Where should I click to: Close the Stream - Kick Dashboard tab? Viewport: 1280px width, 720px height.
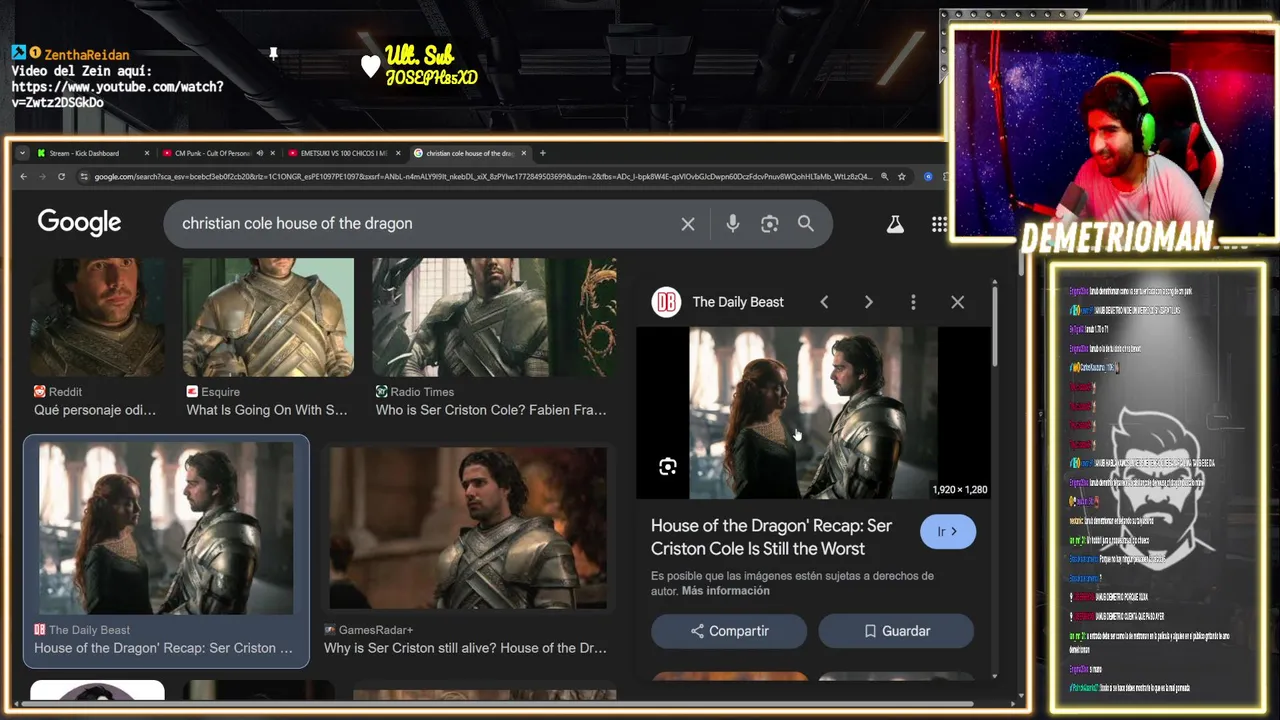click(147, 153)
